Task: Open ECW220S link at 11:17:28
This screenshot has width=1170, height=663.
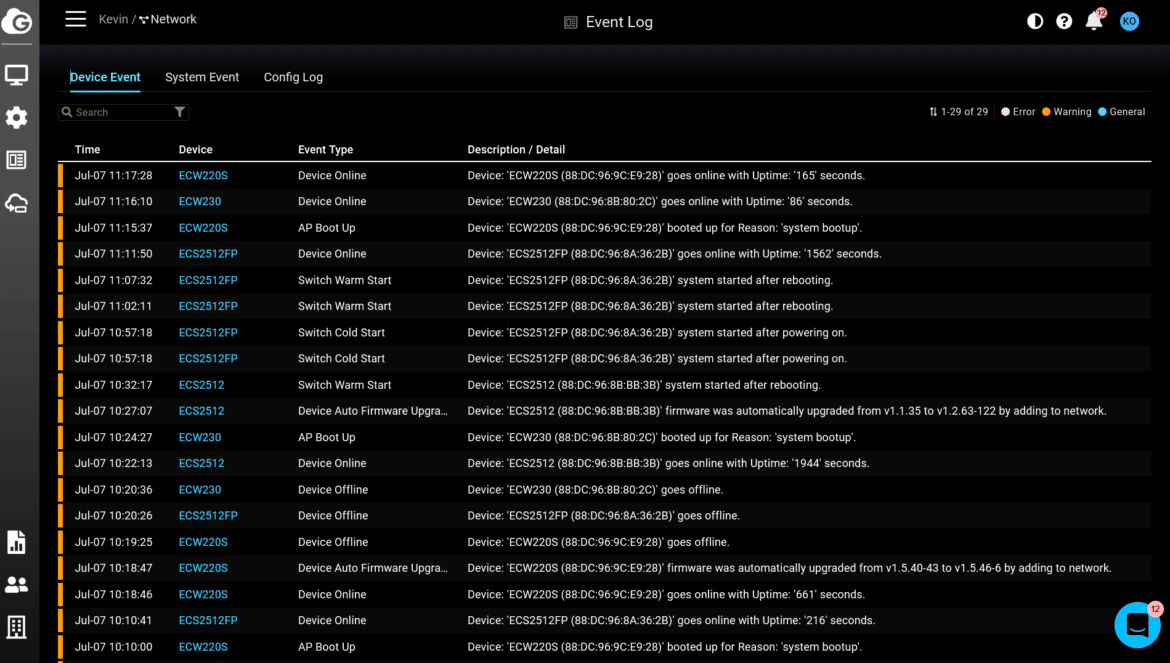Action: 203,175
